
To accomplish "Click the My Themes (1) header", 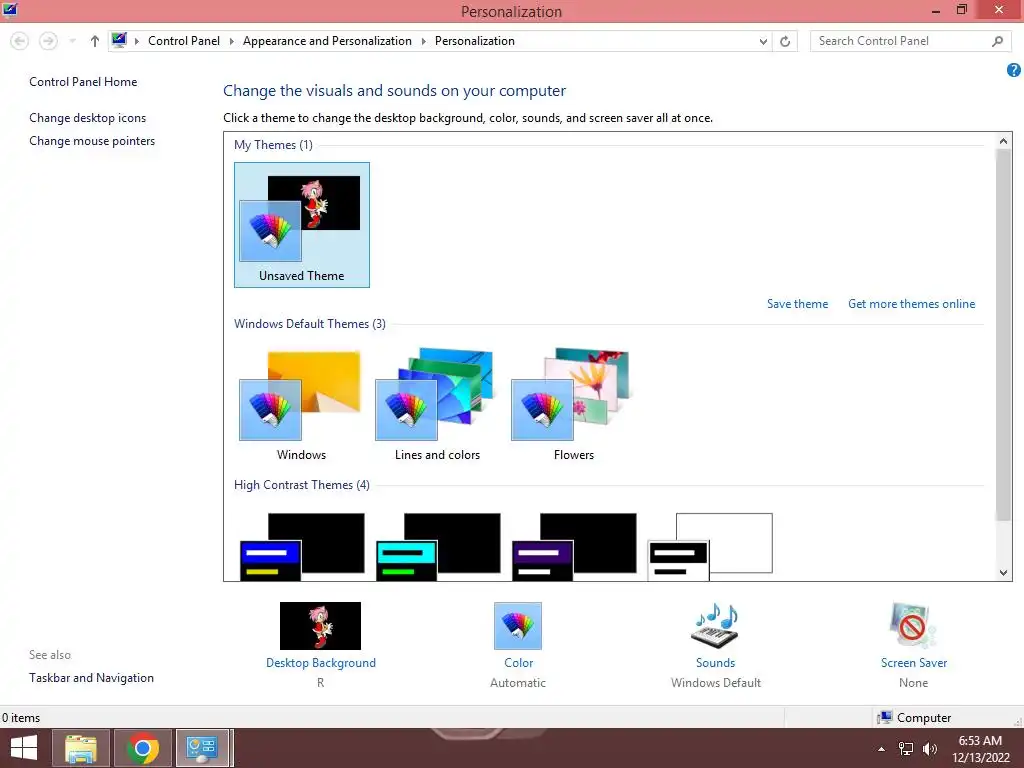I will tap(273, 145).
